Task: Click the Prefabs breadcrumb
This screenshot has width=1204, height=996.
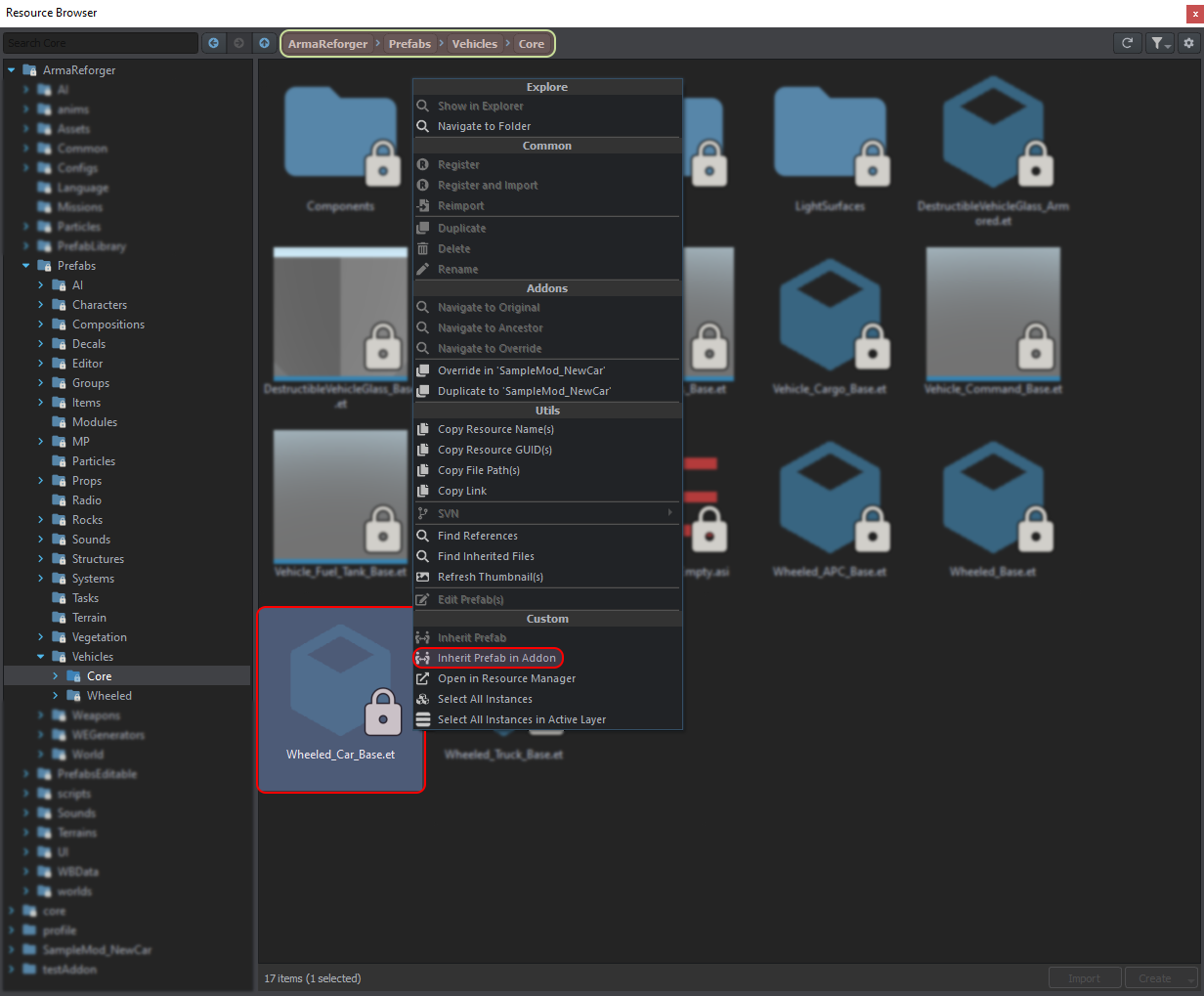Action: coord(409,44)
